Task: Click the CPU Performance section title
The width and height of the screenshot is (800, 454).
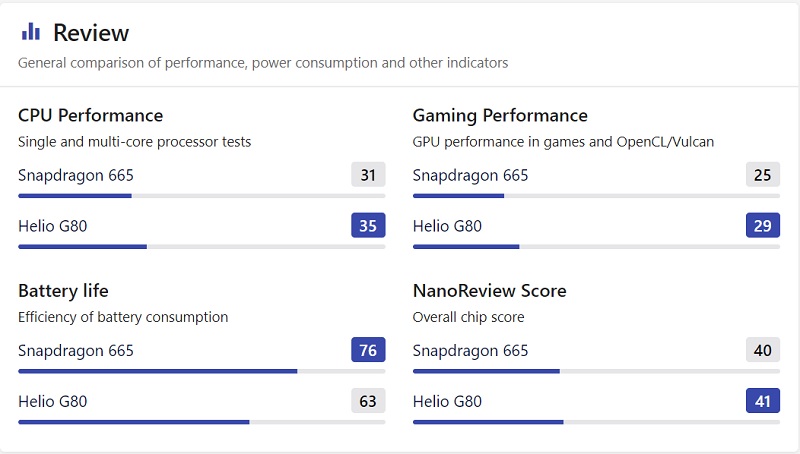Action: (90, 115)
